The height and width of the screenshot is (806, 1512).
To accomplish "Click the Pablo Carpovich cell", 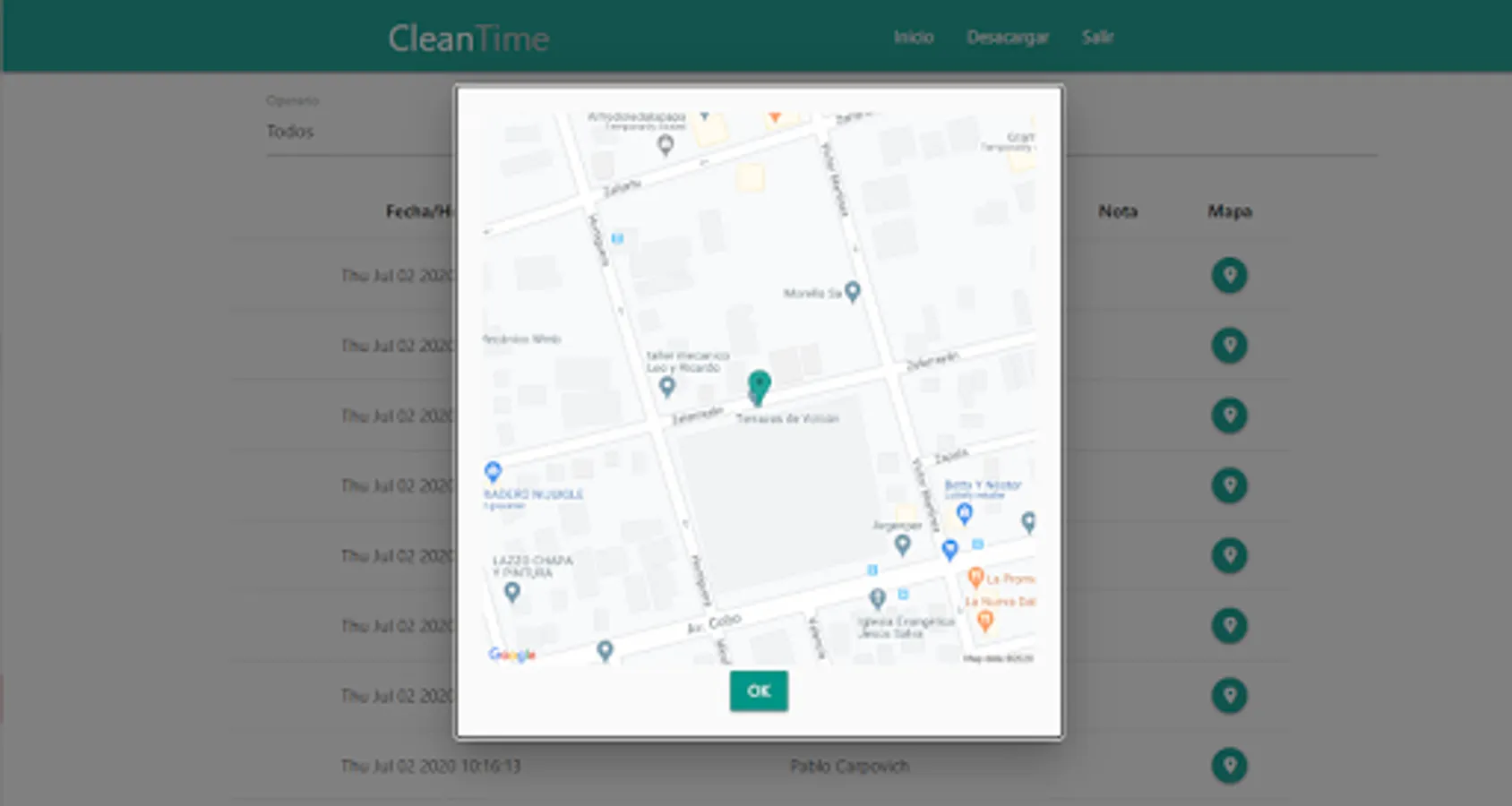I will pyautogui.click(x=849, y=766).
